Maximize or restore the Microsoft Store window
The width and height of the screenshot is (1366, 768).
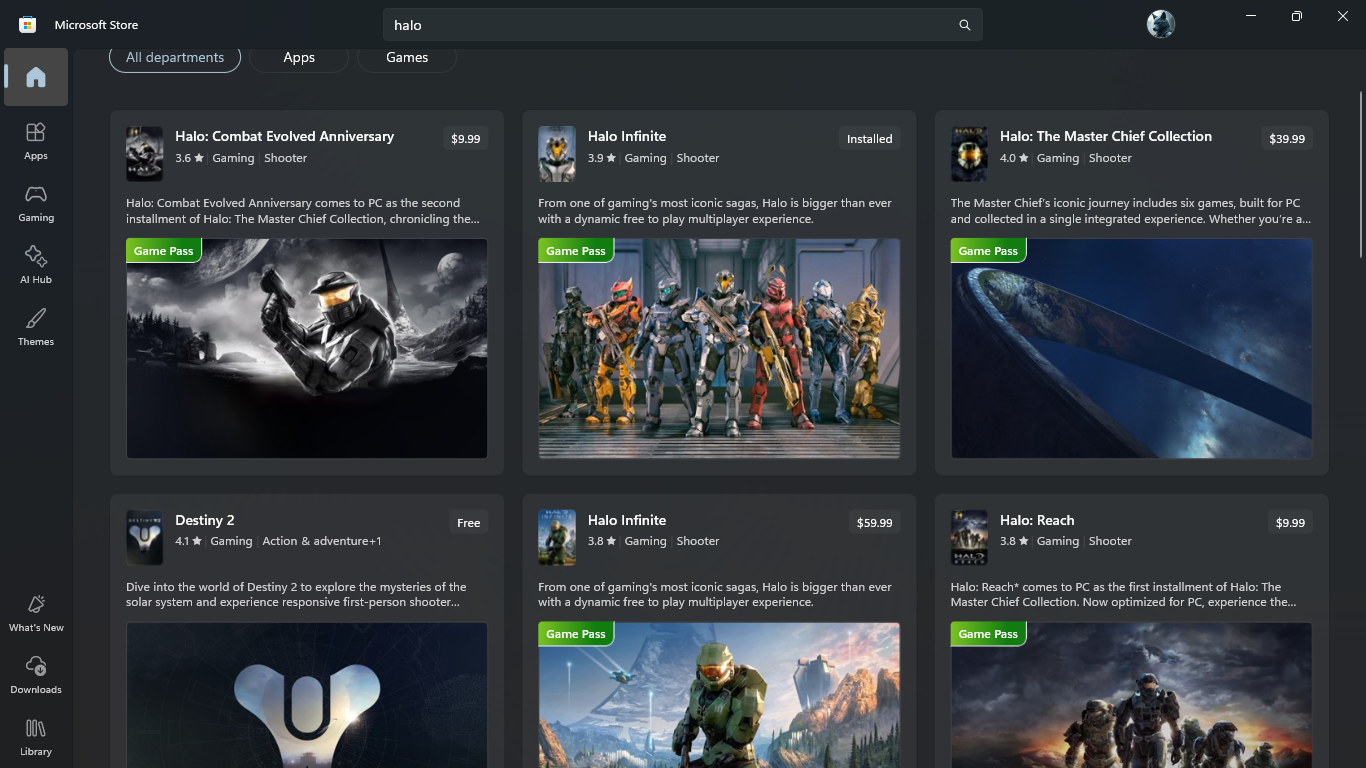coord(1297,16)
